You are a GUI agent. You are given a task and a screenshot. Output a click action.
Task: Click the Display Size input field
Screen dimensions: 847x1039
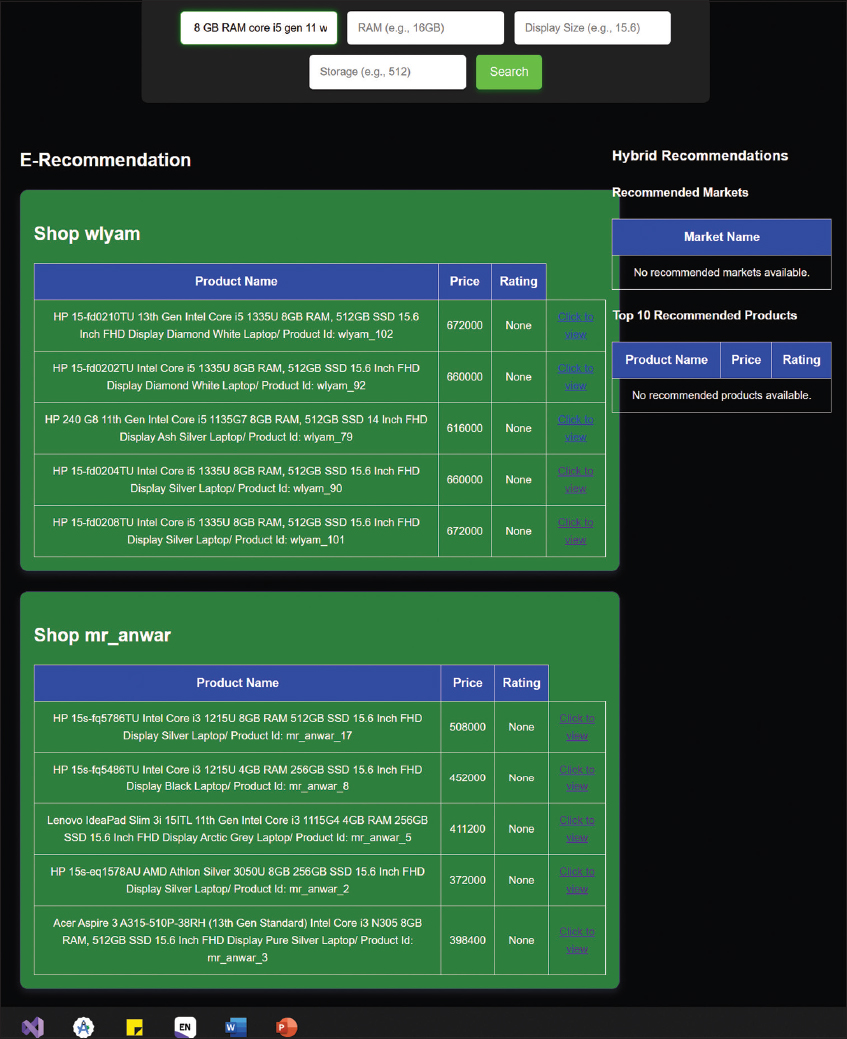pyautogui.click(x=593, y=28)
